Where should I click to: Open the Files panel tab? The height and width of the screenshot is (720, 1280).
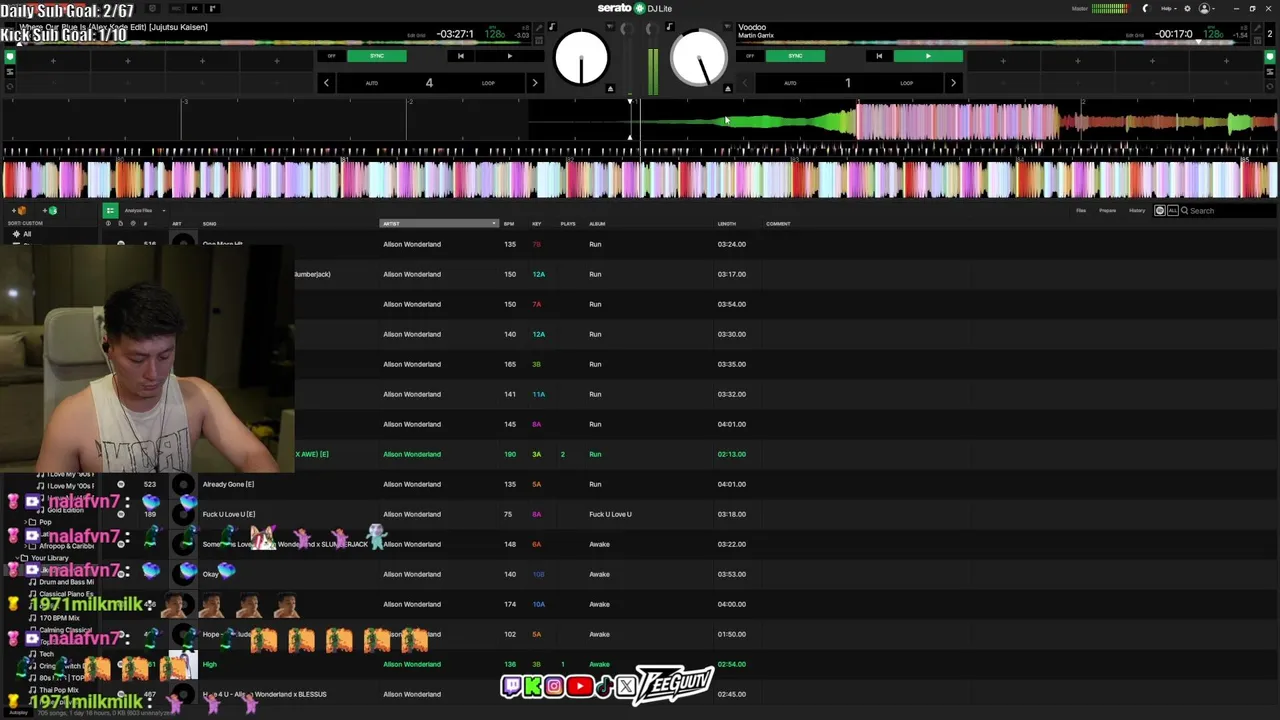click(x=1081, y=211)
